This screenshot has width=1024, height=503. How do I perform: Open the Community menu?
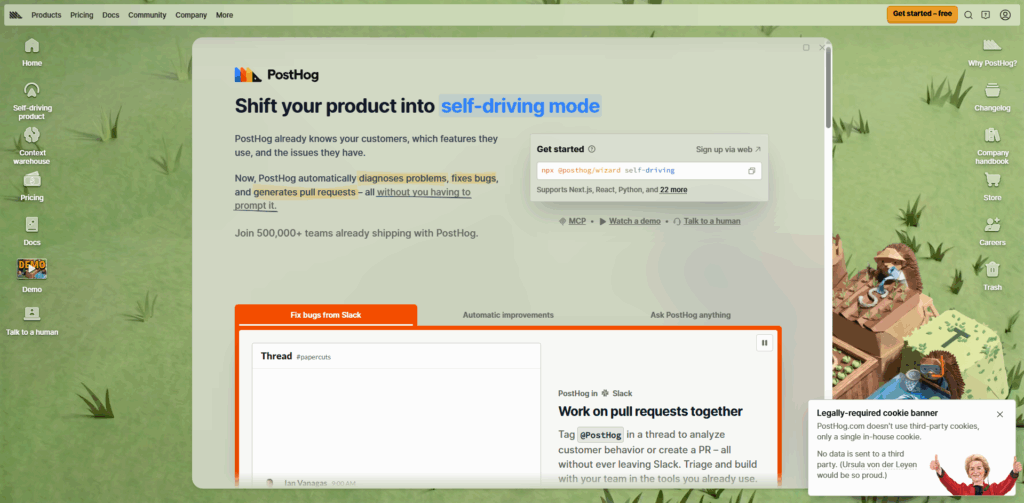(147, 14)
